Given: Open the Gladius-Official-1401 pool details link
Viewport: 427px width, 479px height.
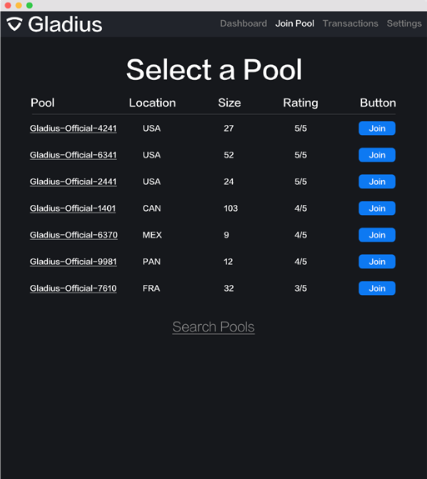Looking at the screenshot, I should [x=73, y=208].
